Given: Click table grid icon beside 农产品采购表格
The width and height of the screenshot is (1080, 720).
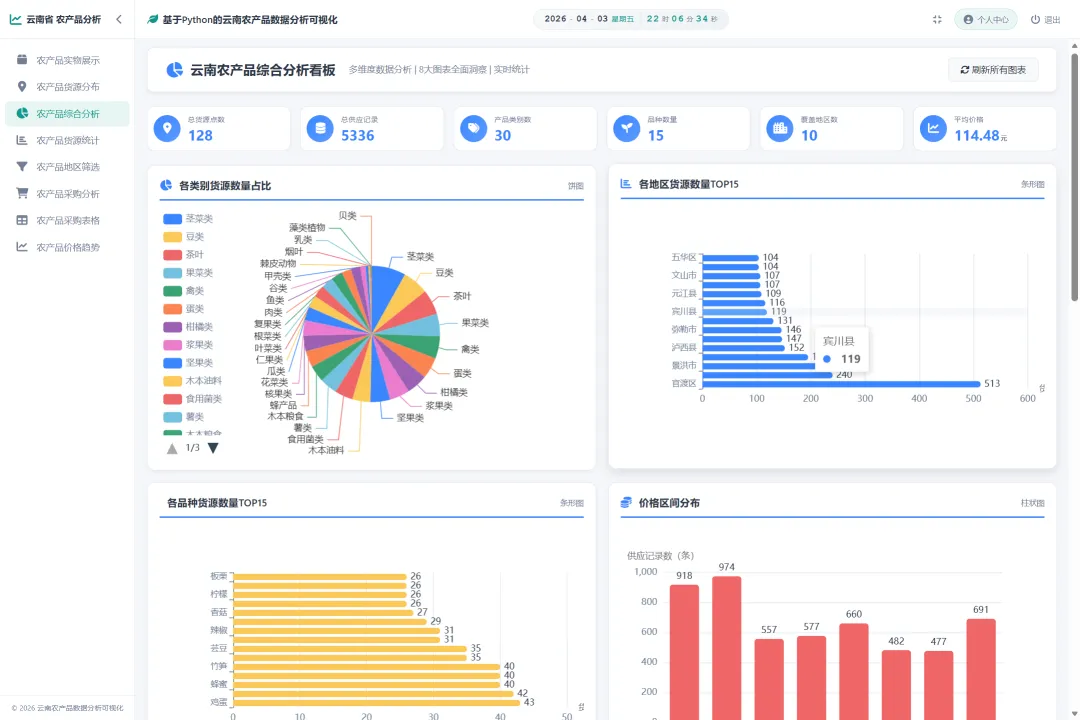Looking at the screenshot, I should tap(22, 220).
